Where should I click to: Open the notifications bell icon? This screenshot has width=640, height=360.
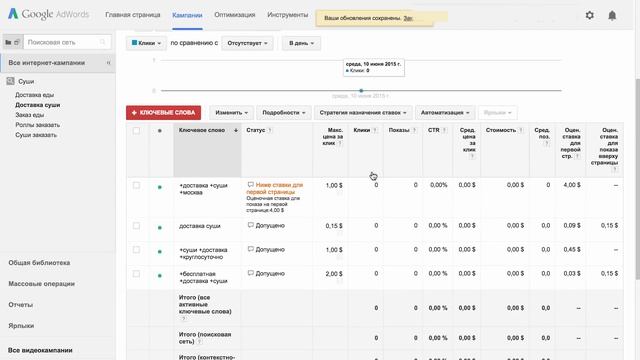point(612,16)
